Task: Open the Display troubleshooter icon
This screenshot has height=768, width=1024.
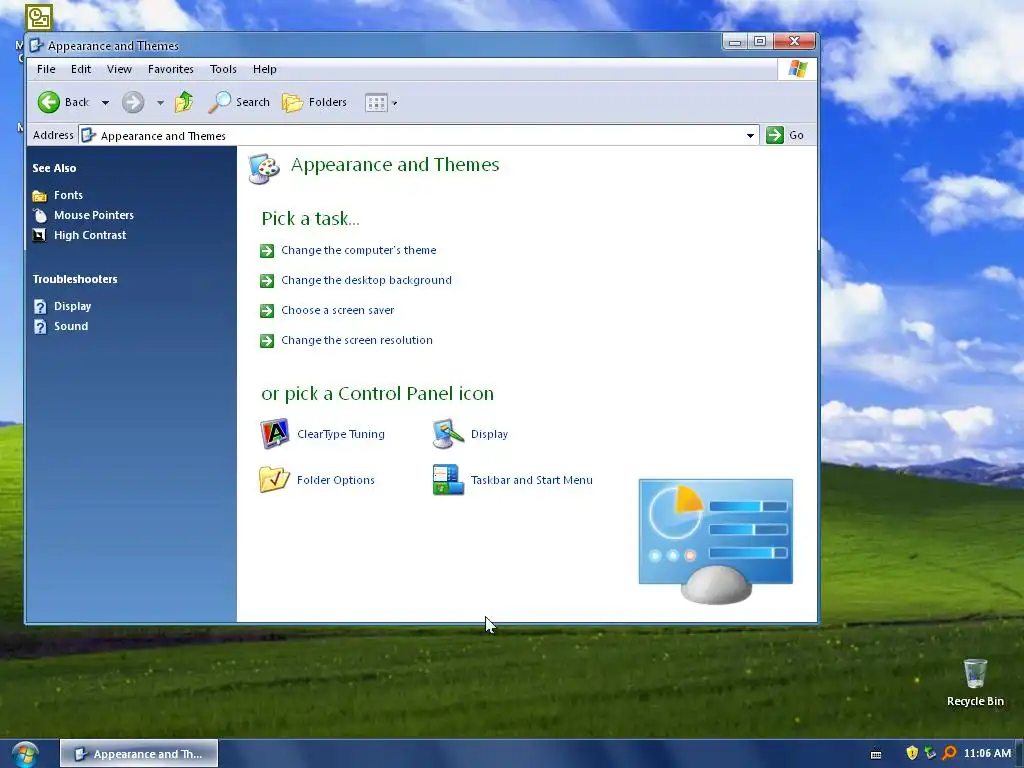Action: tap(40, 306)
